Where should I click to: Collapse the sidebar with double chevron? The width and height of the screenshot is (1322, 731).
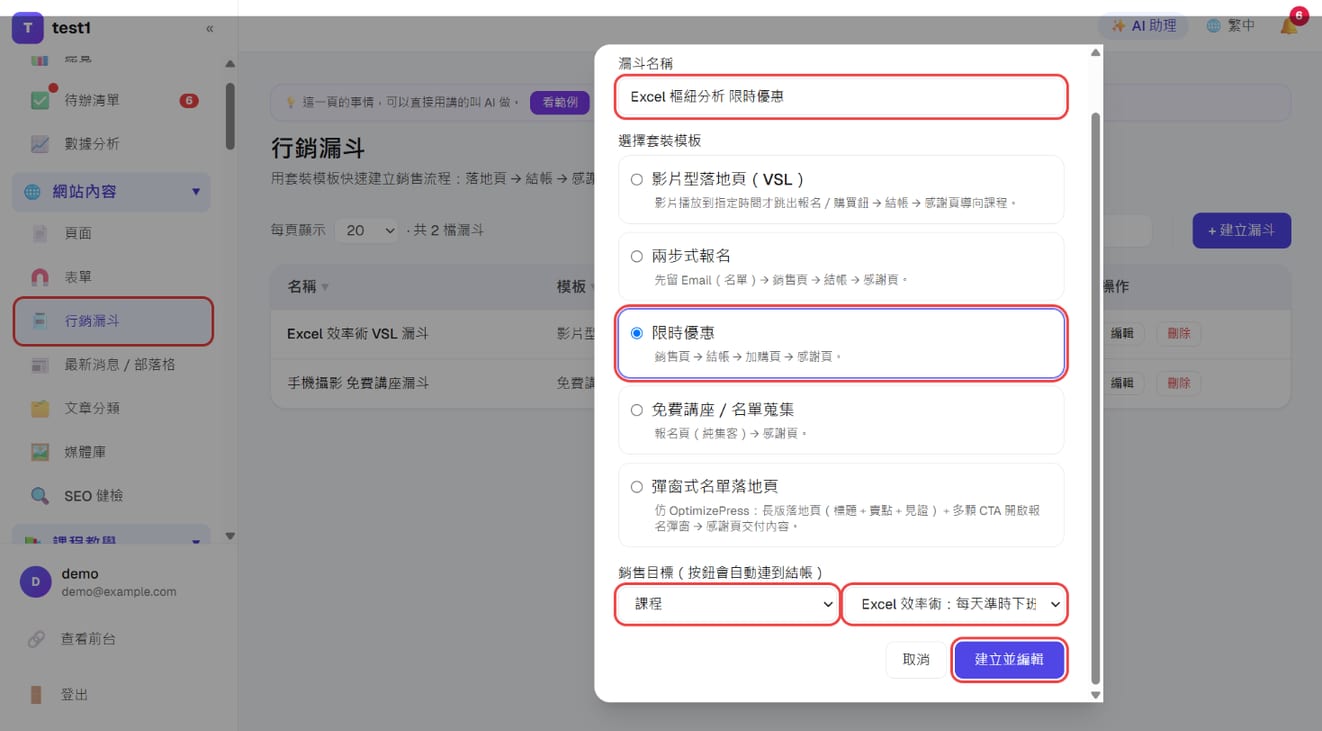point(209,29)
